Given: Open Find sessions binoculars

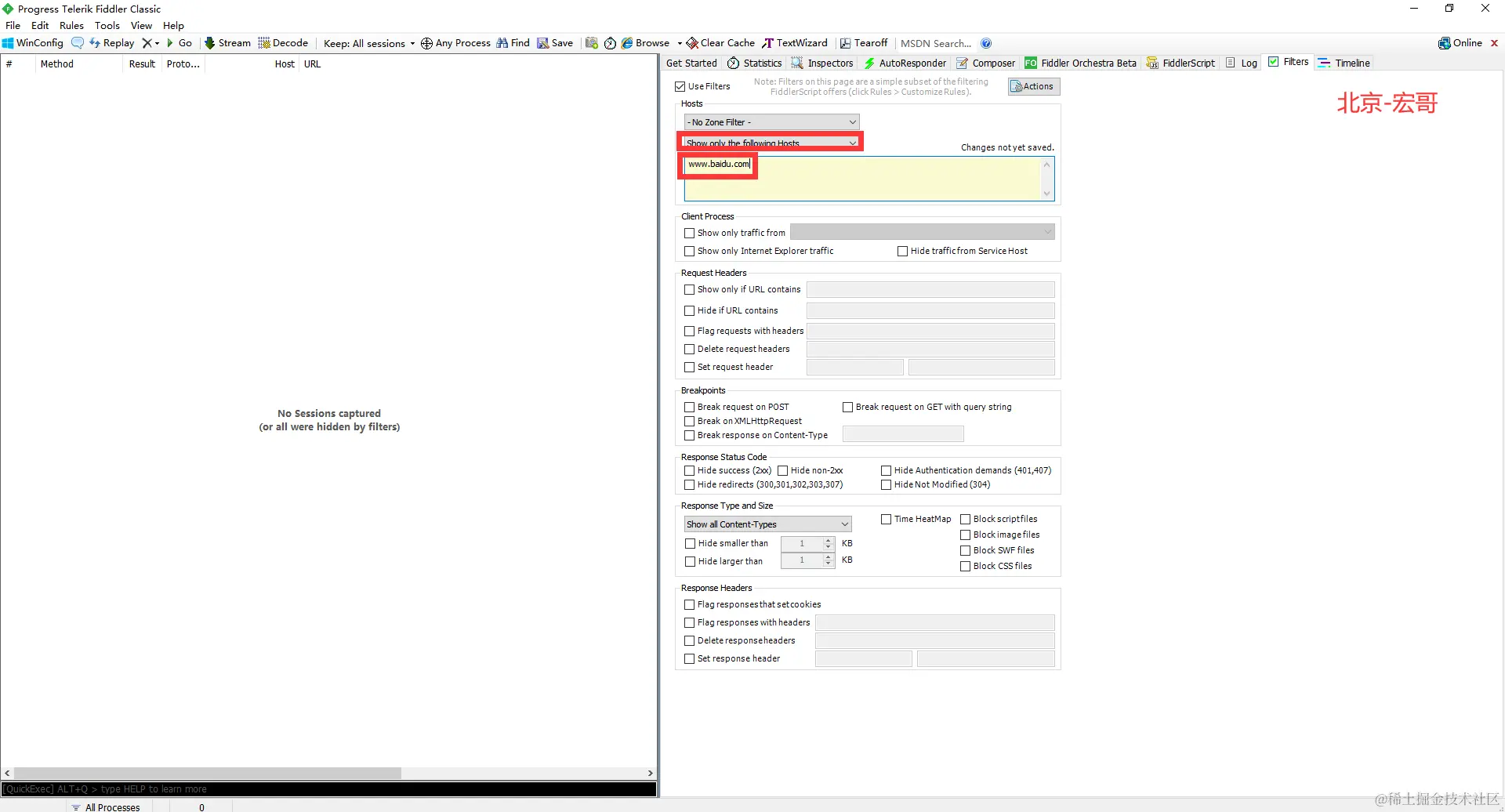Looking at the screenshot, I should coord(513,43).
